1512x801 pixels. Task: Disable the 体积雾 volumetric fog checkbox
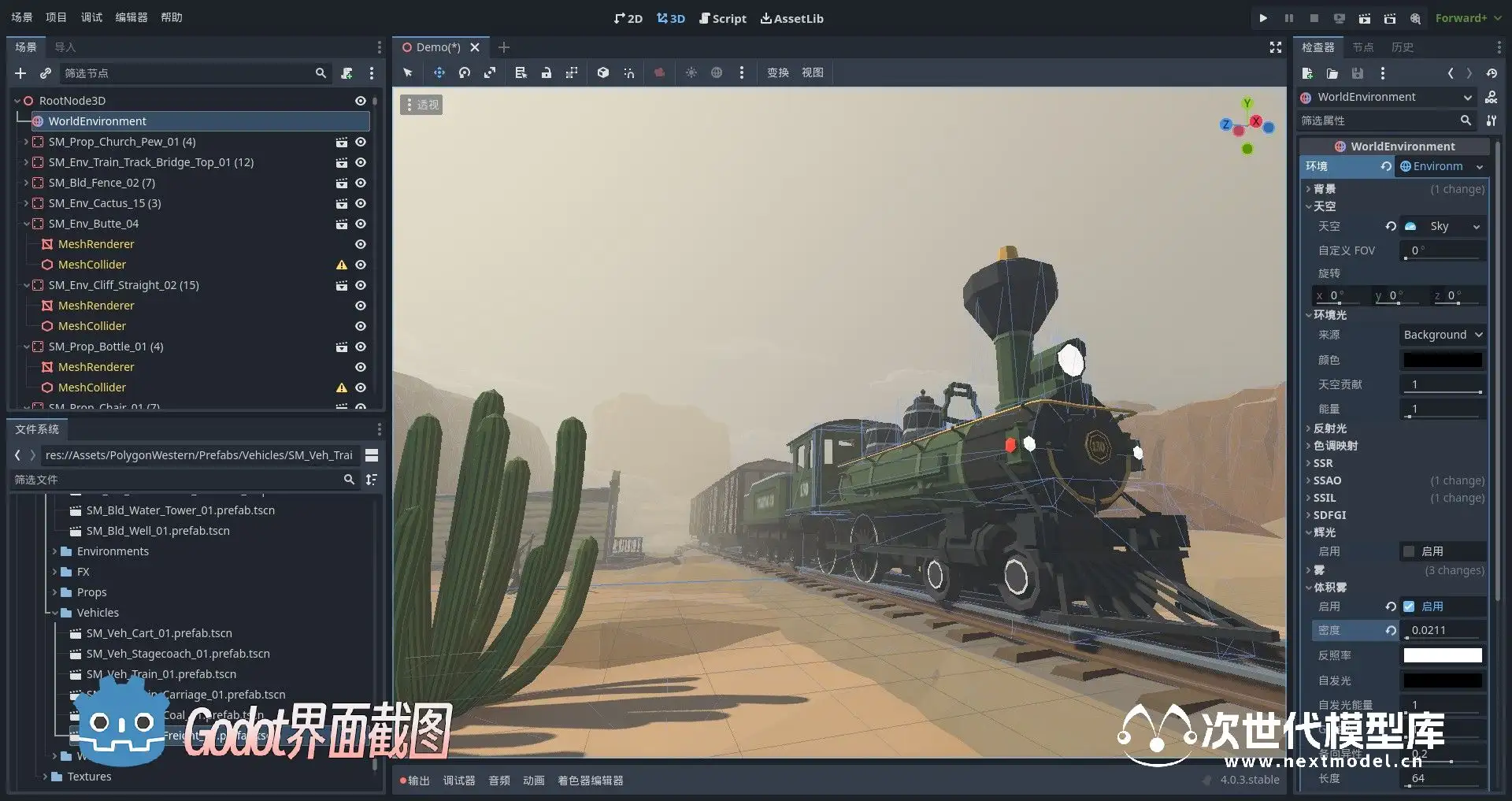pyautogui.click(x=1409, y=606)
